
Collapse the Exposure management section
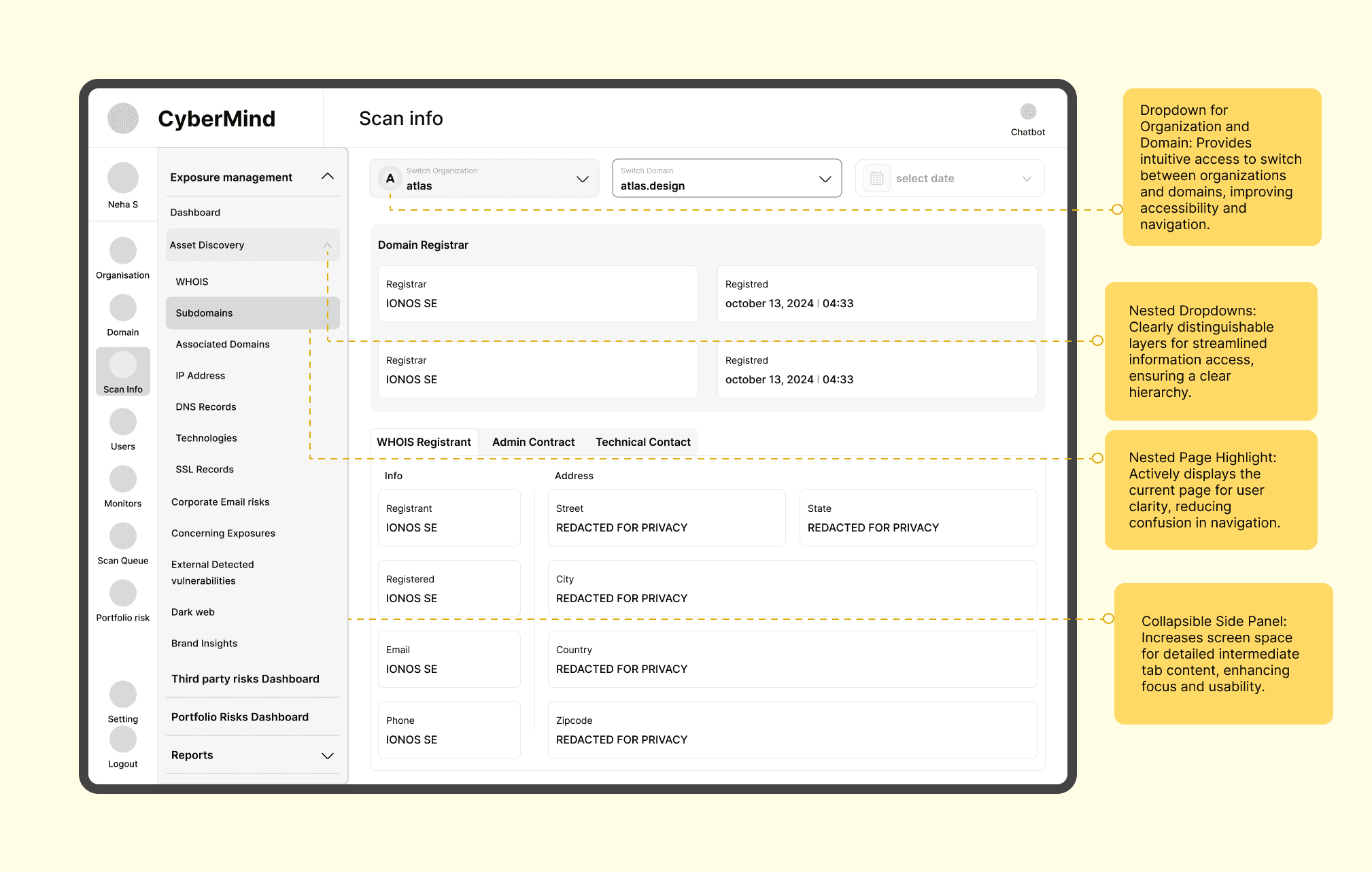(327, 177)
